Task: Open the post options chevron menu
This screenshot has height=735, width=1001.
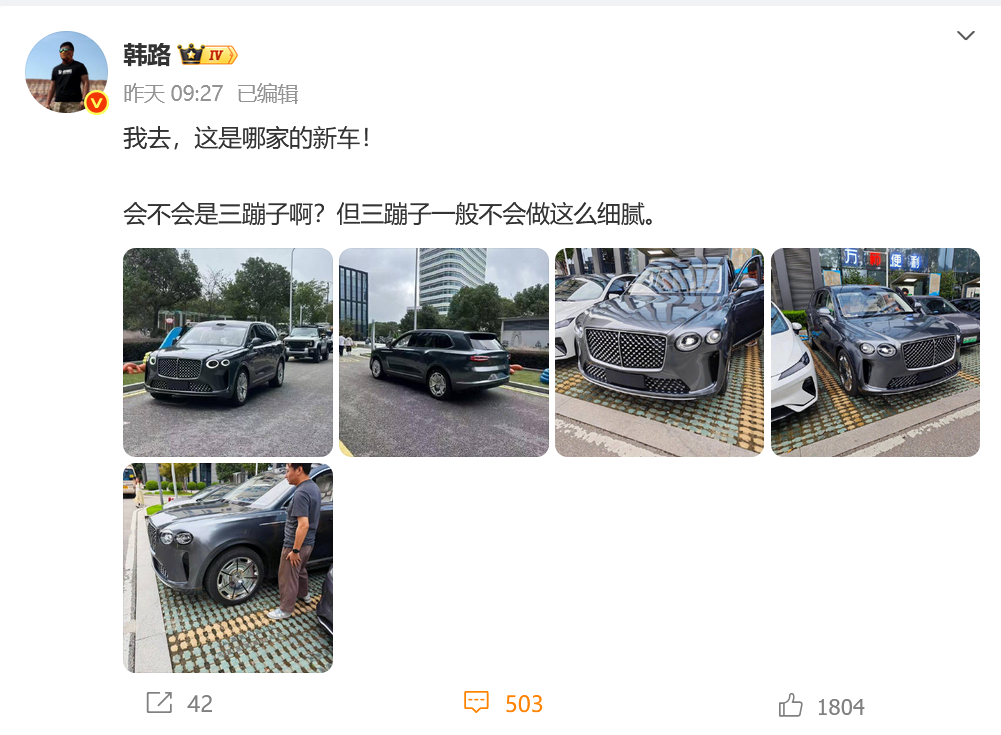Action: coord(965,35)
